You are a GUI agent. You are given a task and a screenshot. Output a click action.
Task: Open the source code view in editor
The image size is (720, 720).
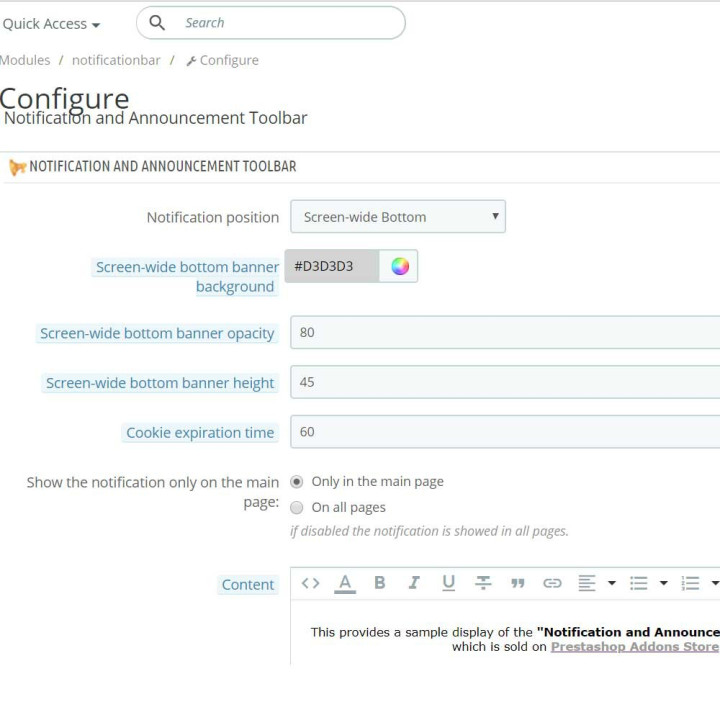coord(310,583)
